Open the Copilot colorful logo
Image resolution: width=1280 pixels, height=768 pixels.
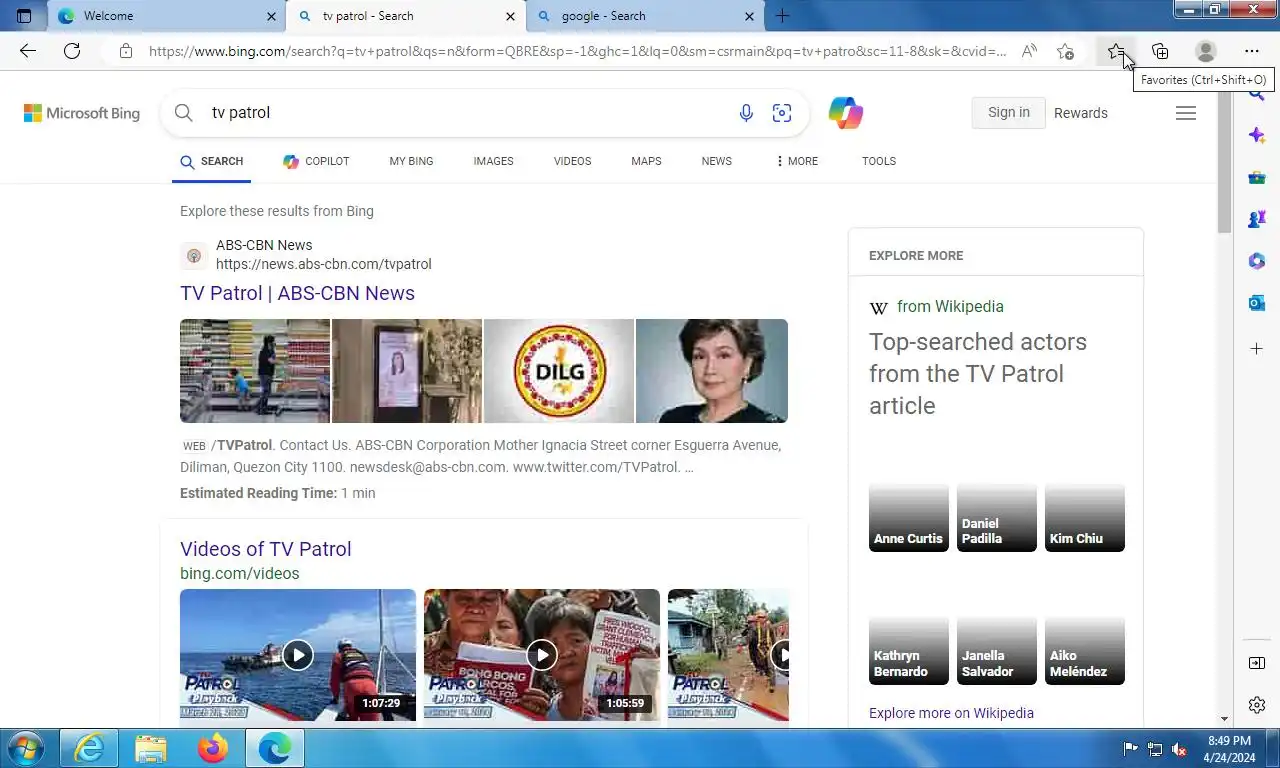(x=846, y=113)
